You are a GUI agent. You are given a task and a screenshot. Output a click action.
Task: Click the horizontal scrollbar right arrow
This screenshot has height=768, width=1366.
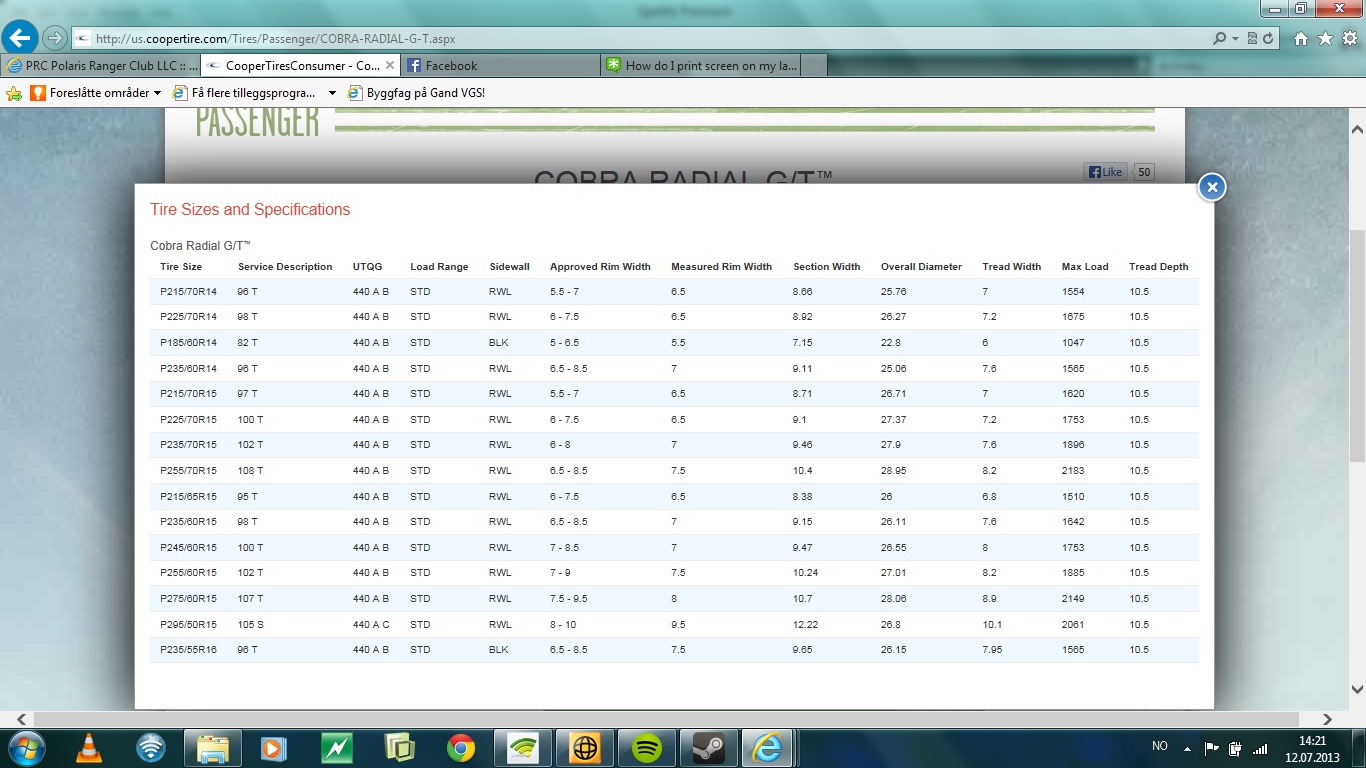pos(1327,719)
